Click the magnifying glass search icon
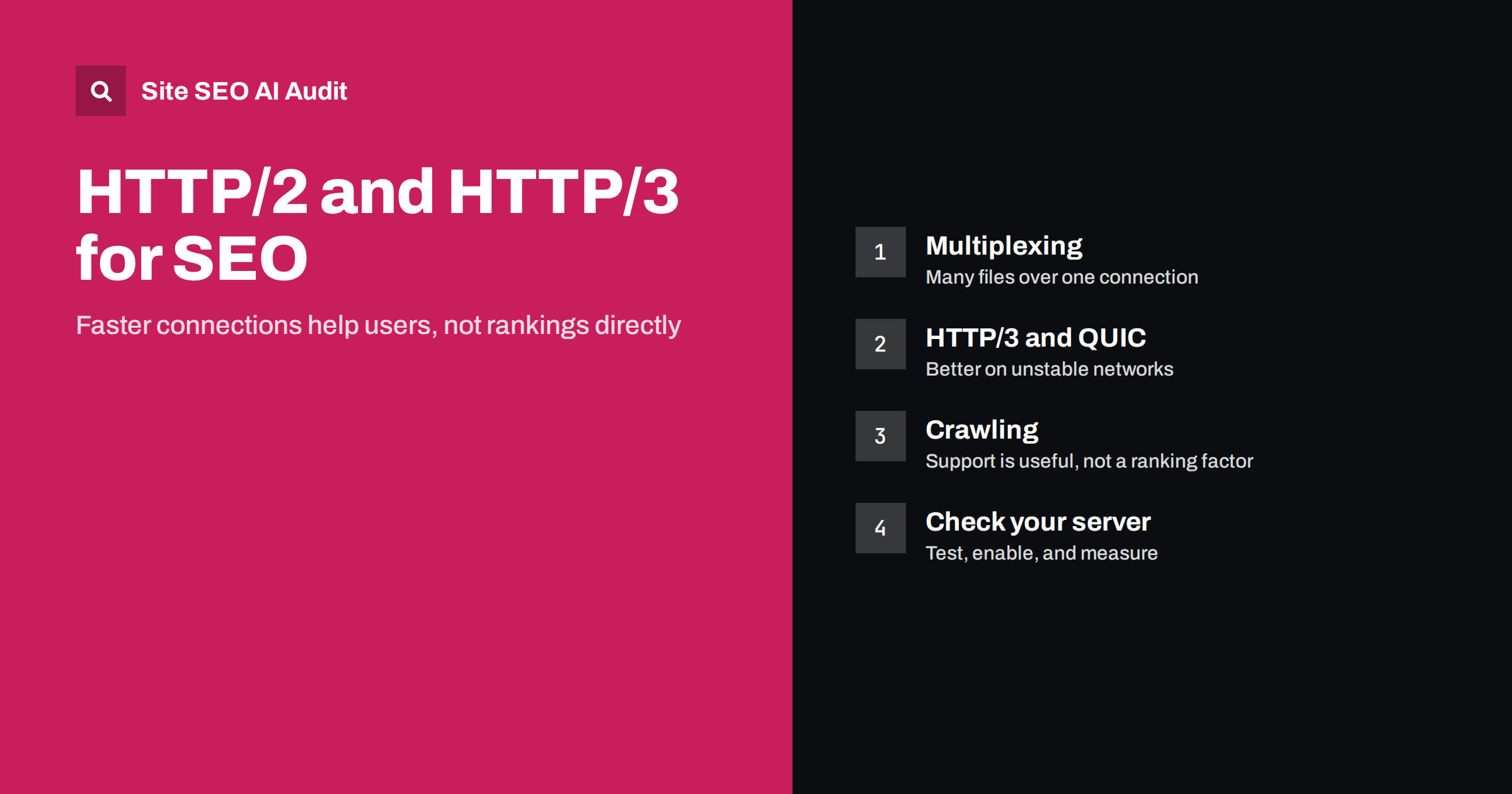Screen dimensions: 1512x794 point(101,91)
